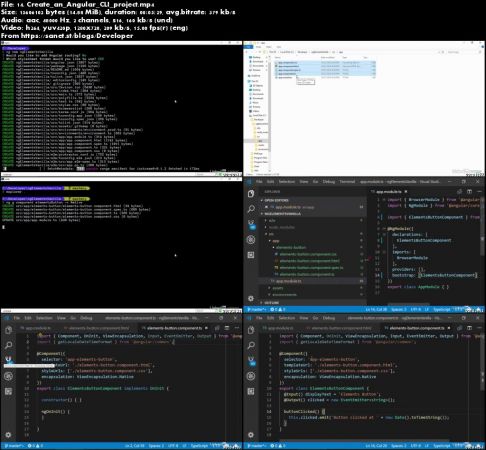The width and height of the screenshot is (486, 450).
Task: Click UTF-8 encoding in ngOnInit window status bar
Action: (173, 446)
